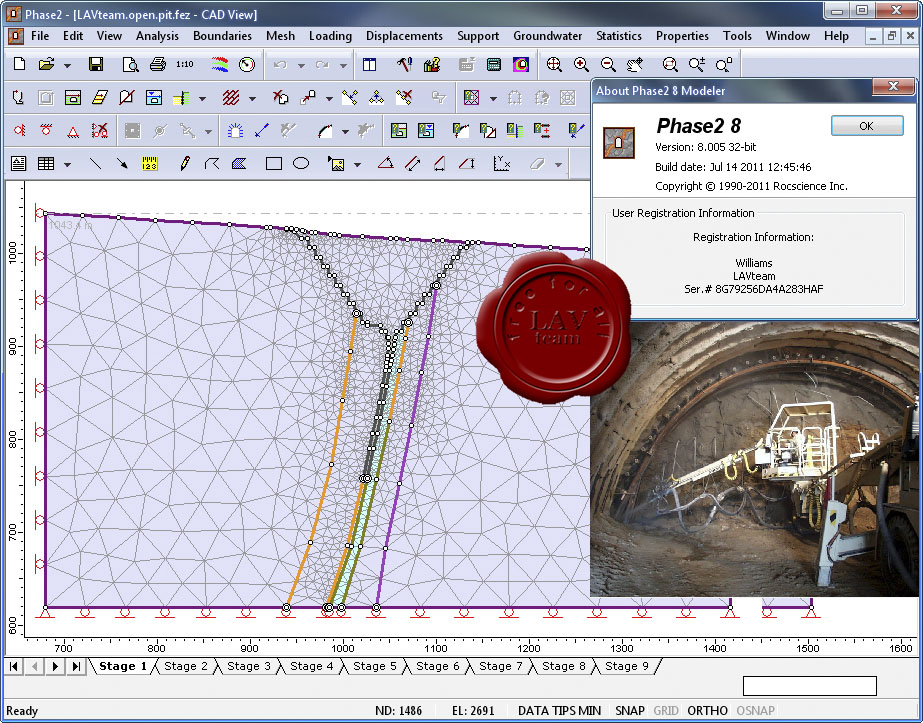The image size is (923, 723).
Task: Open print preview from the toolbar
Action: 130,64
